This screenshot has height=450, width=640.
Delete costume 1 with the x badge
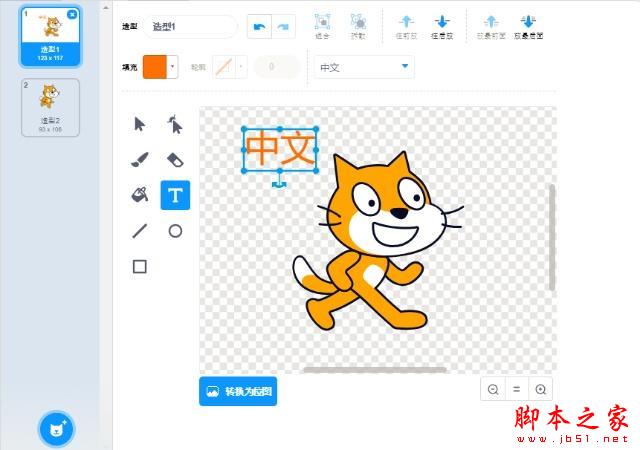[x=72, y=15]
